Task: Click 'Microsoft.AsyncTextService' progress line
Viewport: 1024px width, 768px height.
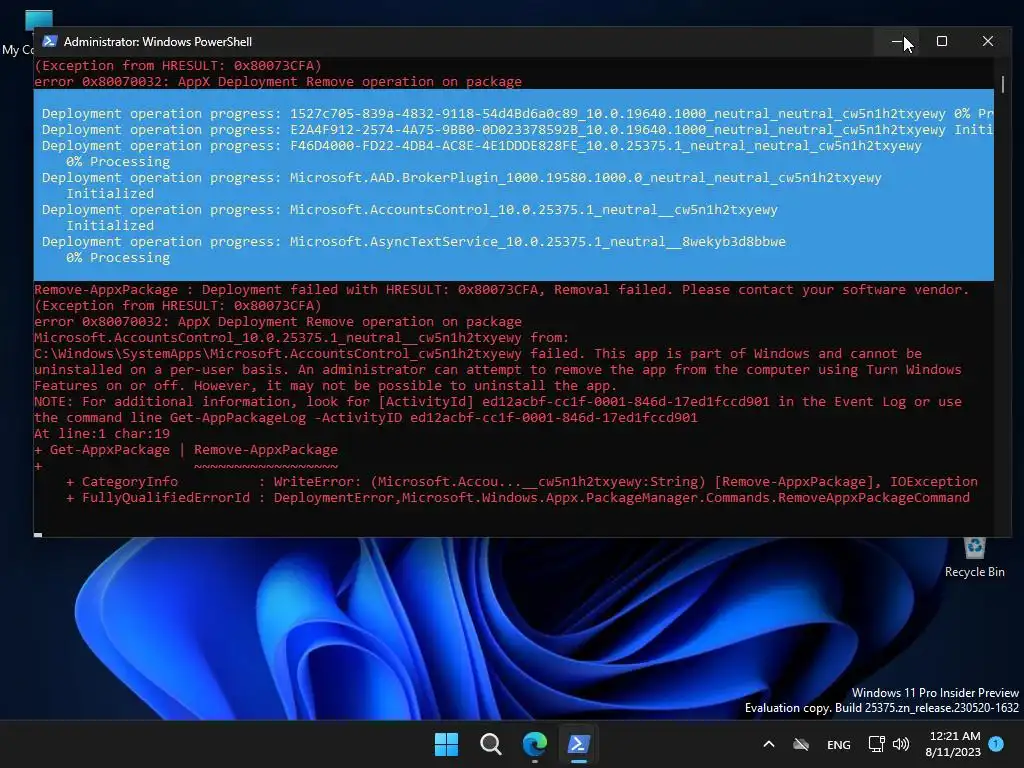Action: (414, 242)
